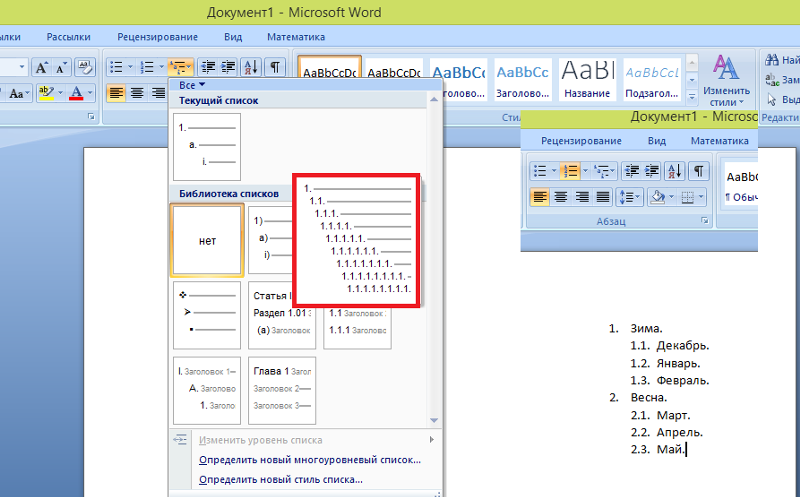Click increase indent icon in inset ribbon
This screenshot has height=497, width=800.
coord(652,171)
